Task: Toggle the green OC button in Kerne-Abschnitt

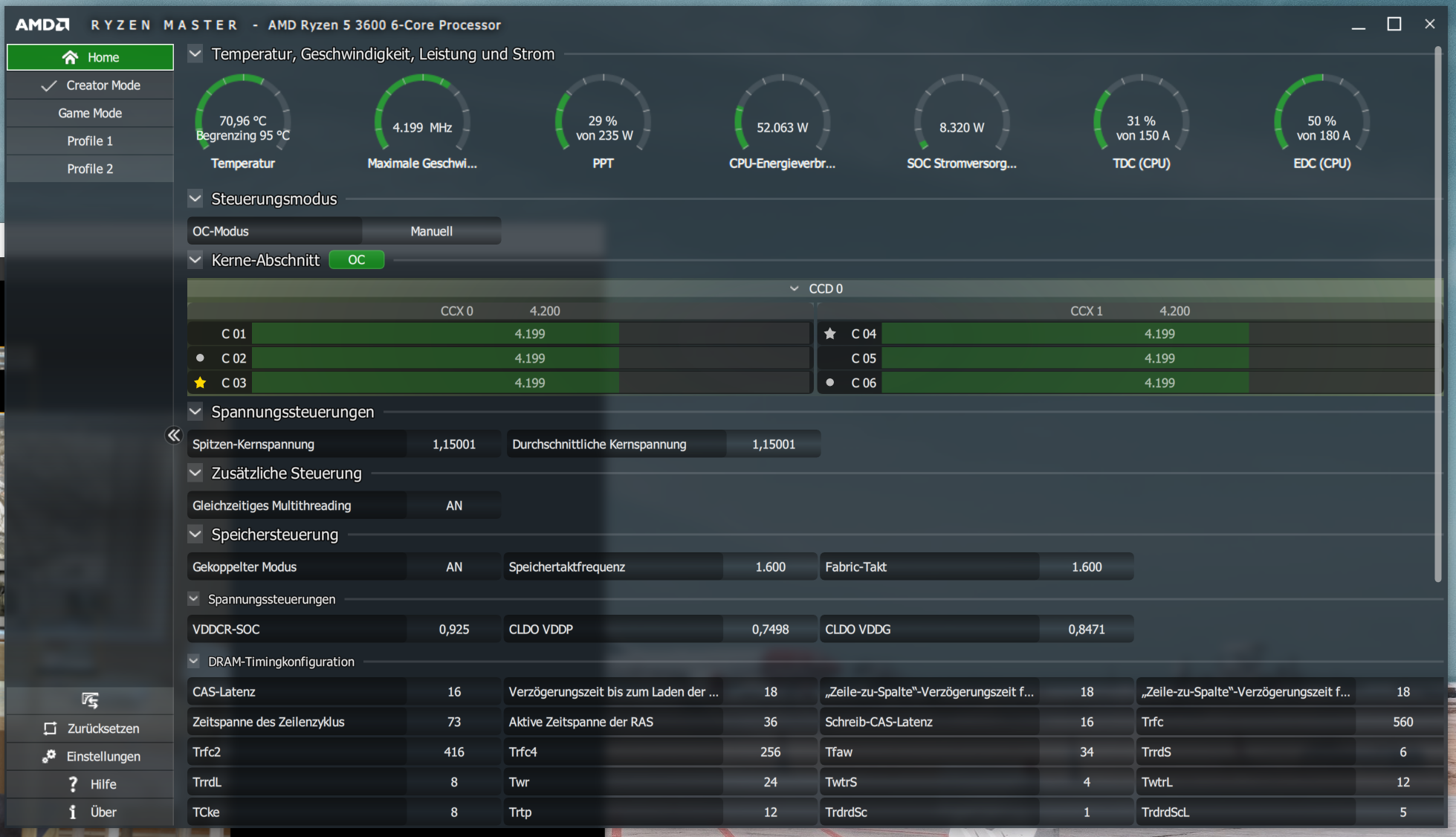Action: [357, 260]
